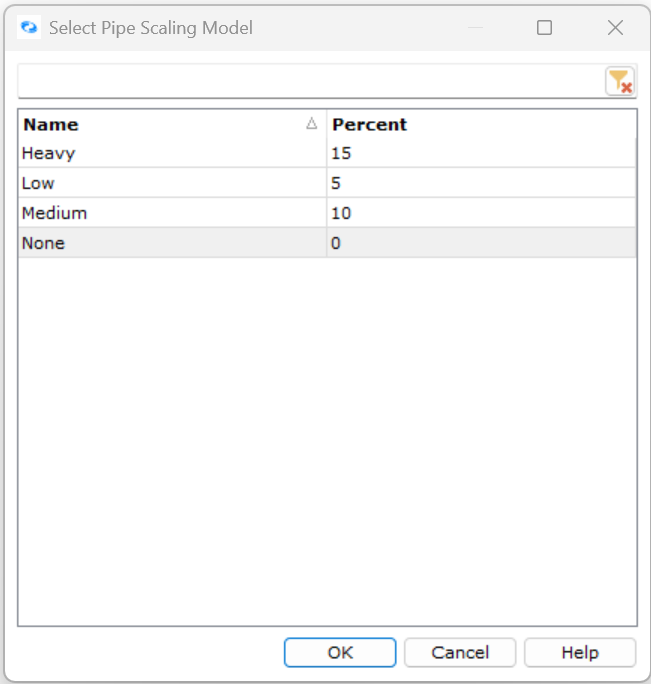Click the 10 percent cell
The image size is (651, 684).
[481, 213]
